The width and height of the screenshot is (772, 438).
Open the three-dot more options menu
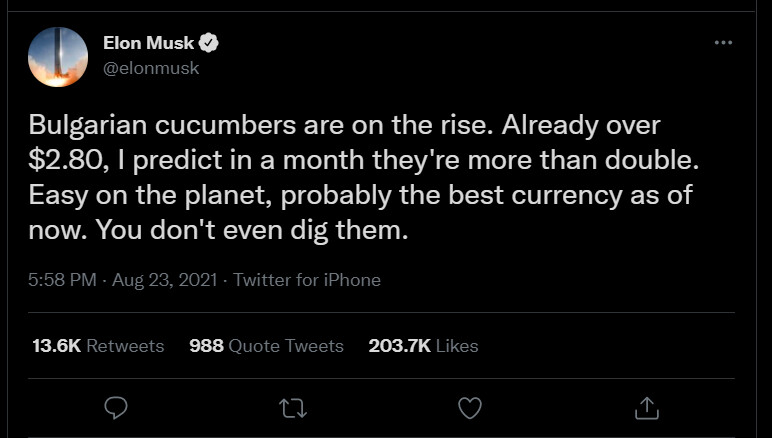(723, 43)
